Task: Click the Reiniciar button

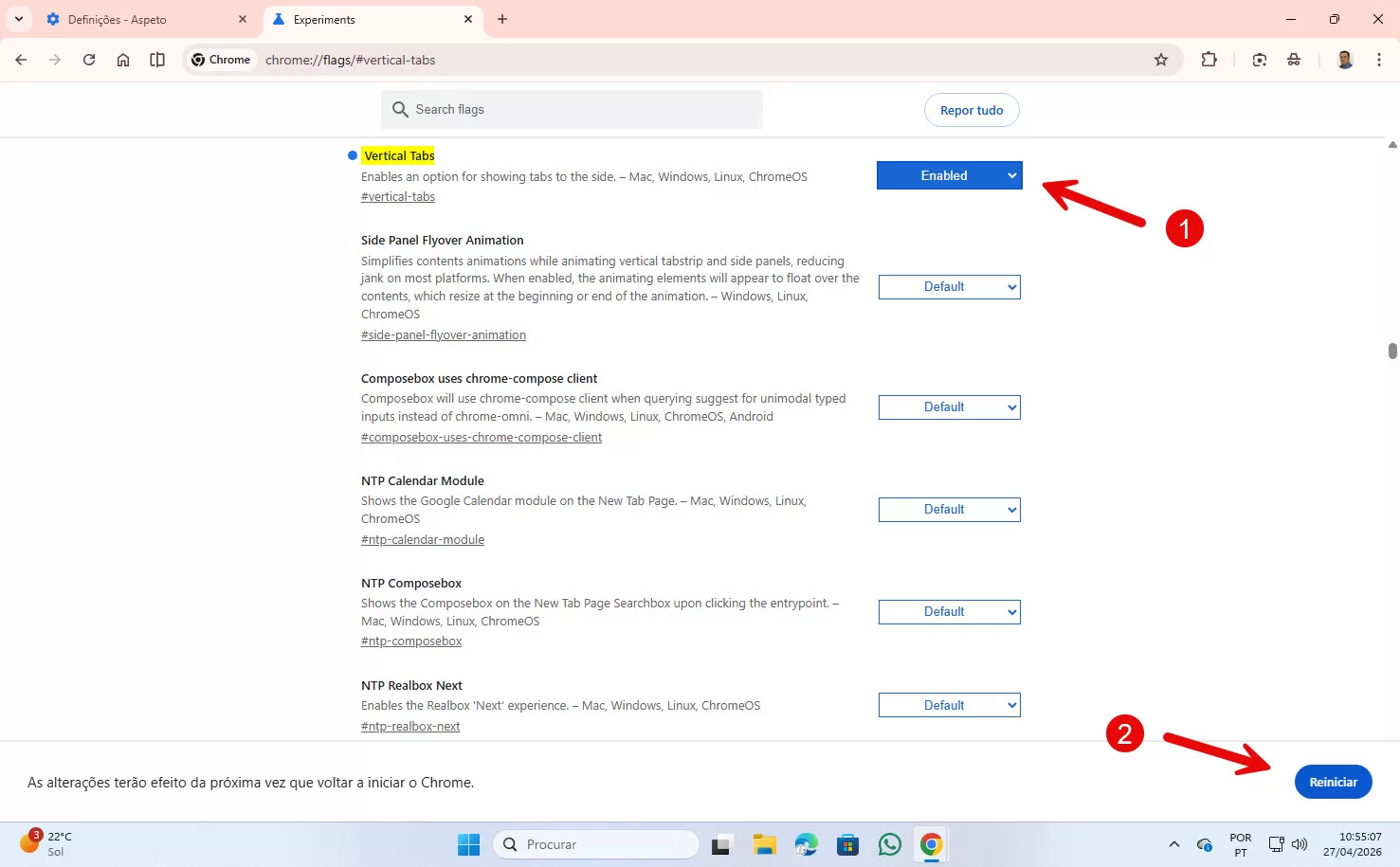Action: click(1333, 782)
